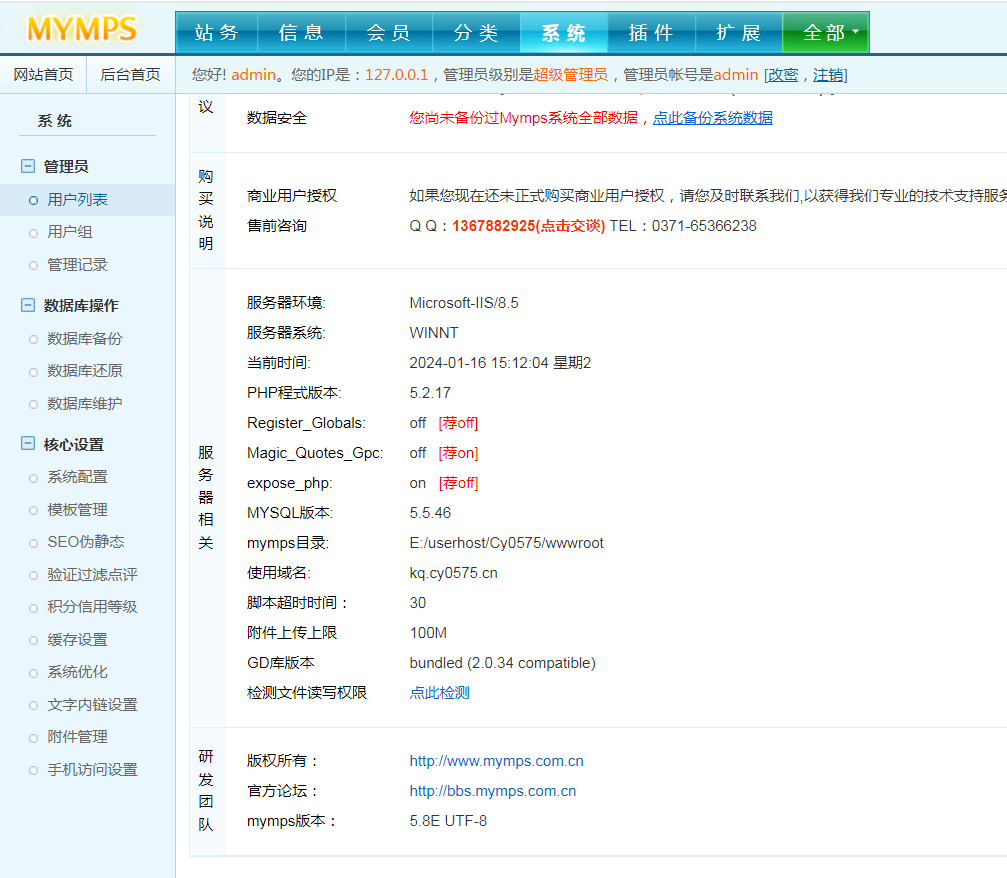The height and width of the screenshot is (878, 1007).
Task: Click the 100M upload limit value
Action: click(428, 633)
